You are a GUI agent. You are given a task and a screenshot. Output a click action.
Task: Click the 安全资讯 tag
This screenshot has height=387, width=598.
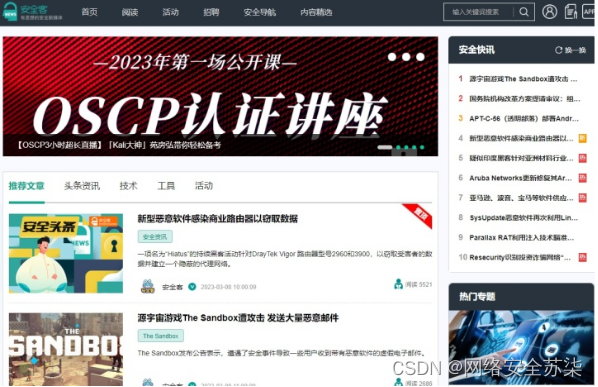pyautogui.click(x=155, y=236)
